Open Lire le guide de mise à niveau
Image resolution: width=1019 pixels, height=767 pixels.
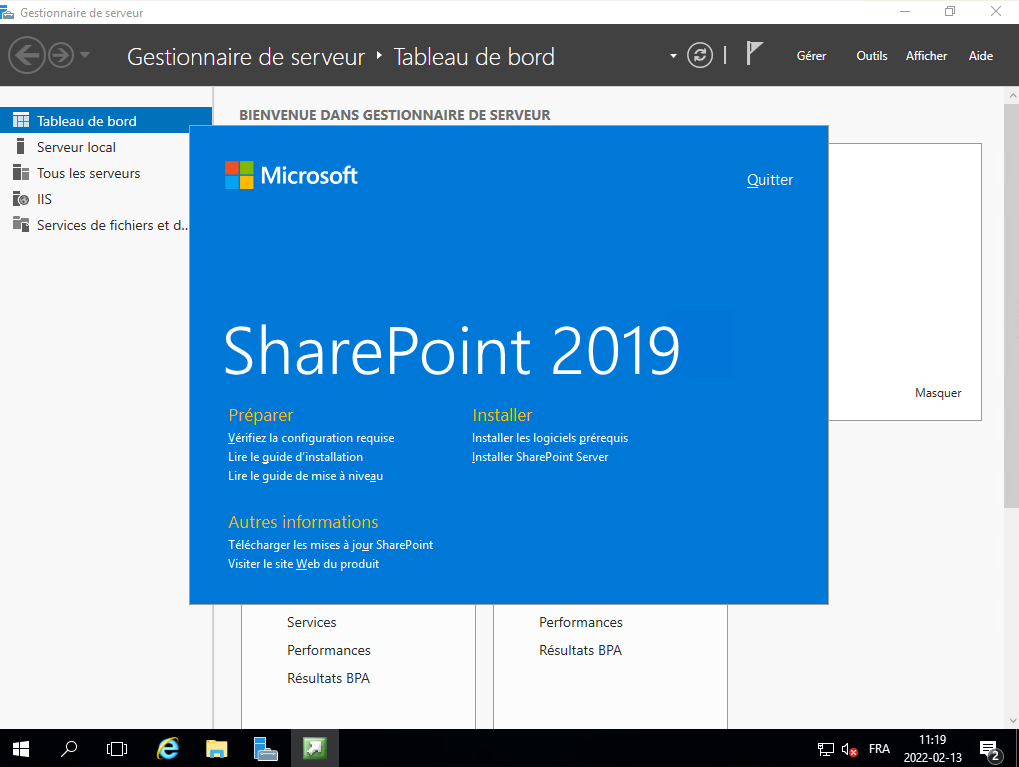pyautogui.click(x=305, y=476)
